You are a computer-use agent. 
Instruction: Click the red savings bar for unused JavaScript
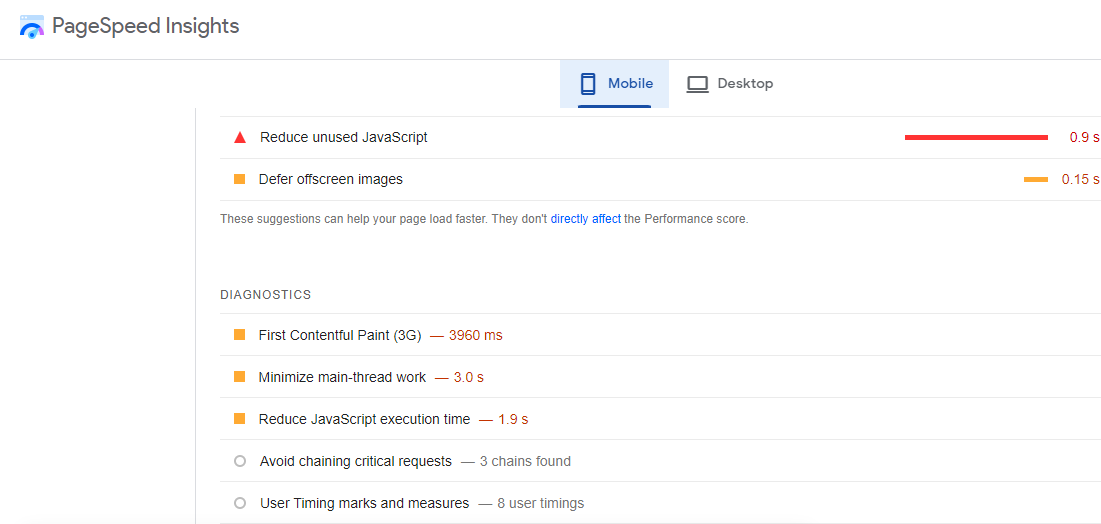pyautogui.click(x=976, y=137)
